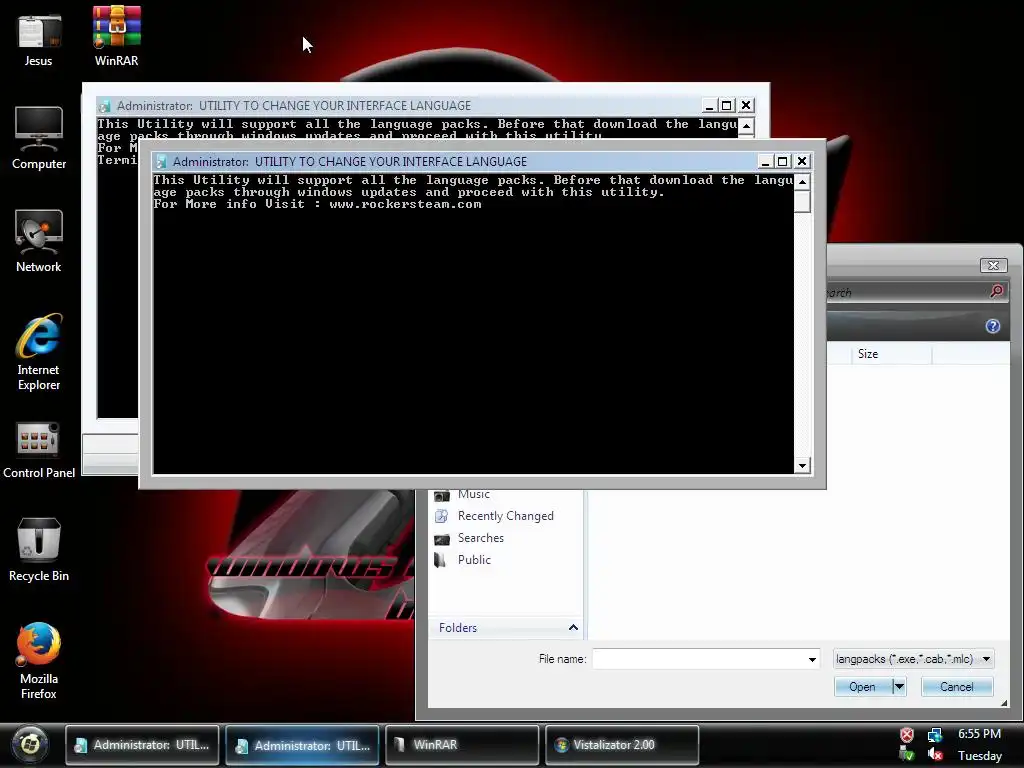Open the Jesus user folder desktop icon

[39, 39]
